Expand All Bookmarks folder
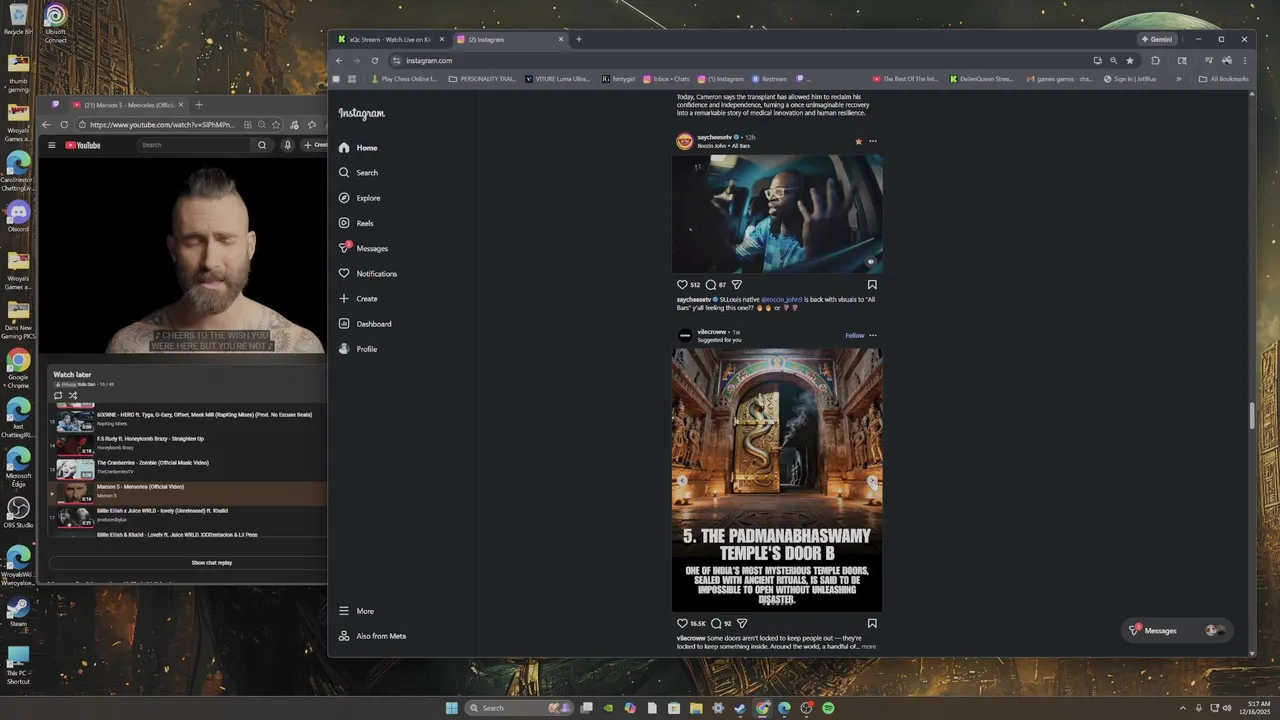 1224,79
